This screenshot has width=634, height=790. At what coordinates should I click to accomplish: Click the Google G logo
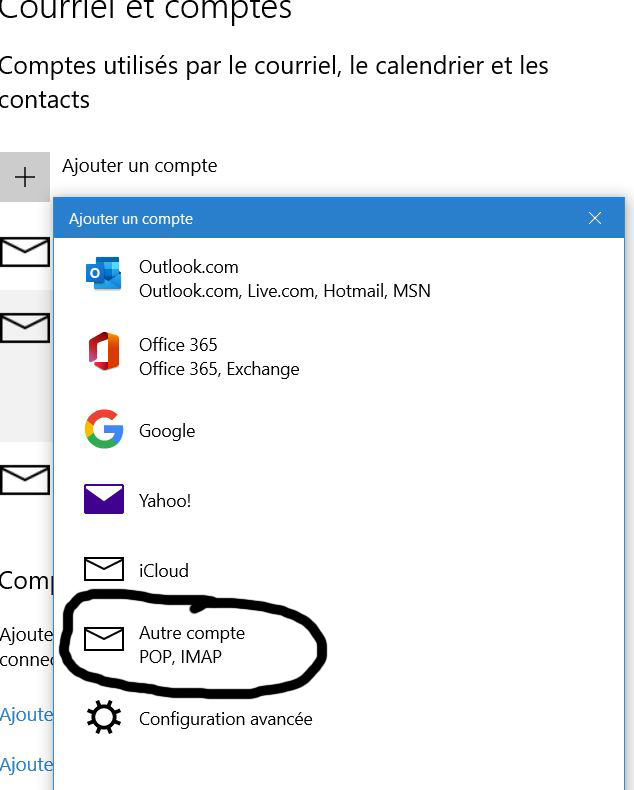(104, 429)
